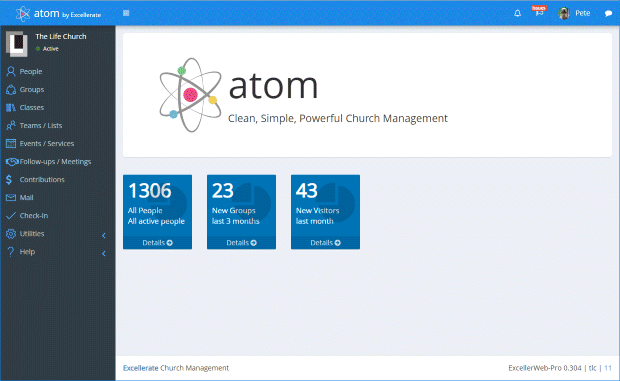Open the Issues flag icon
Screen dimensions: 620x381
pos(539,11)
